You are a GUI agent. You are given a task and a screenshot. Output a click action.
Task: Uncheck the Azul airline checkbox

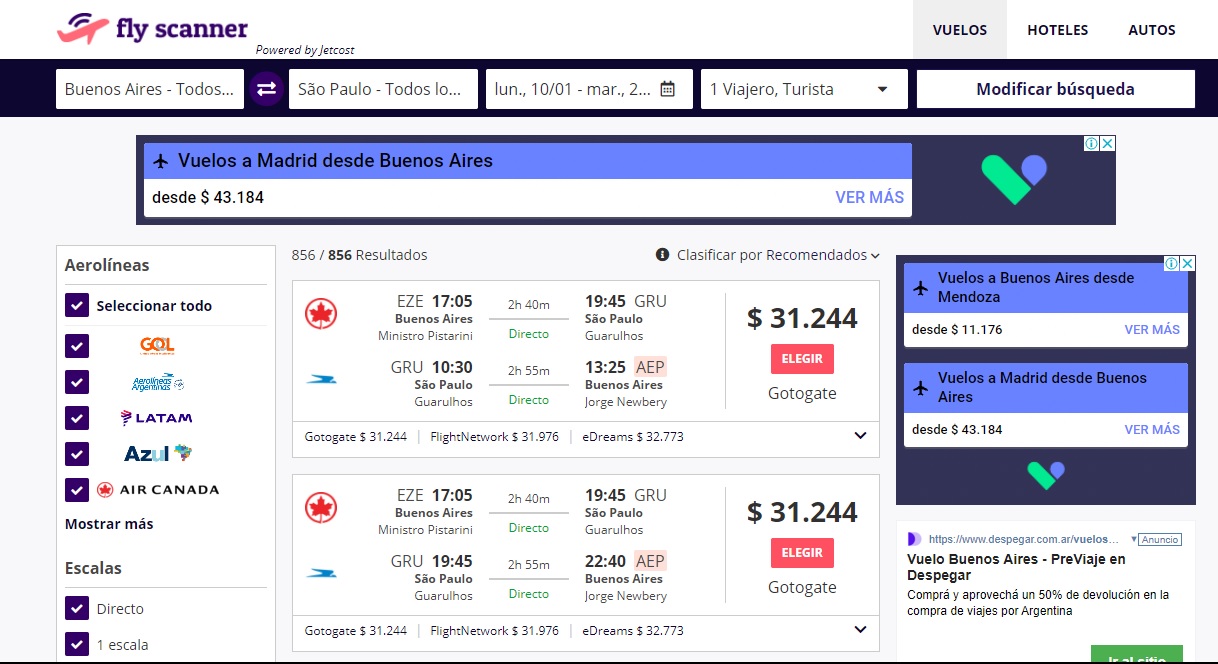[77, 454]
